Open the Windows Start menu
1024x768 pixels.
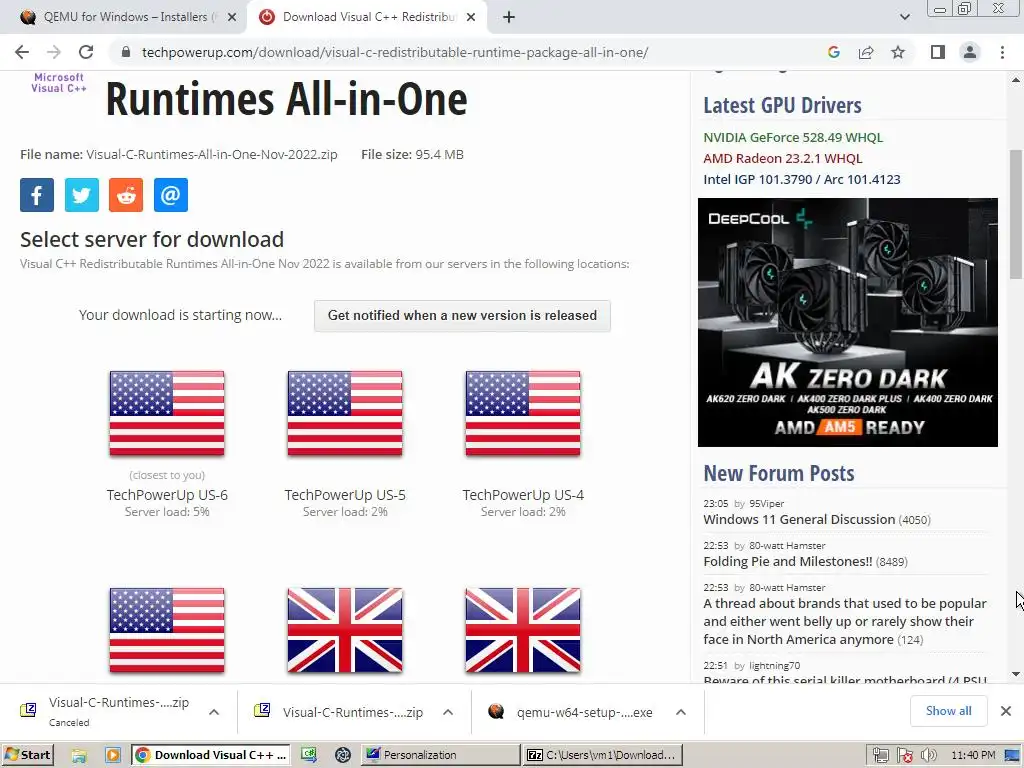[27, 755]
